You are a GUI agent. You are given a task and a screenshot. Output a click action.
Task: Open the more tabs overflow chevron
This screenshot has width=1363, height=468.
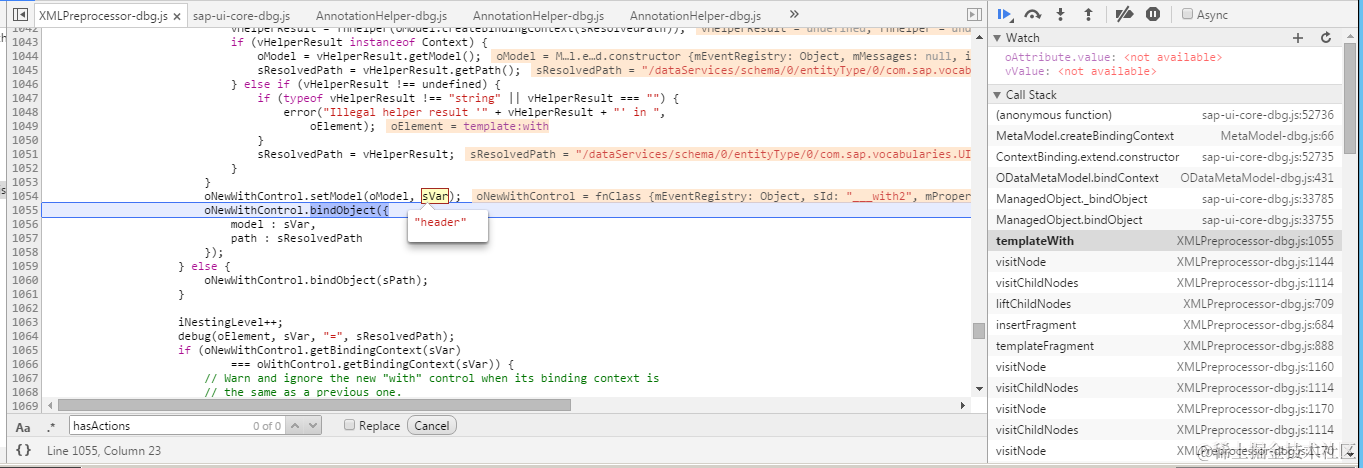click(794, 15)
